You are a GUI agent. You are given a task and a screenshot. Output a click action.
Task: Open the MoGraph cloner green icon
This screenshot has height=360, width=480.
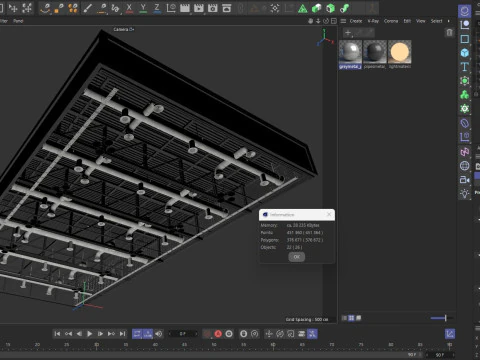pyautogui.click(x=465, y=95)
